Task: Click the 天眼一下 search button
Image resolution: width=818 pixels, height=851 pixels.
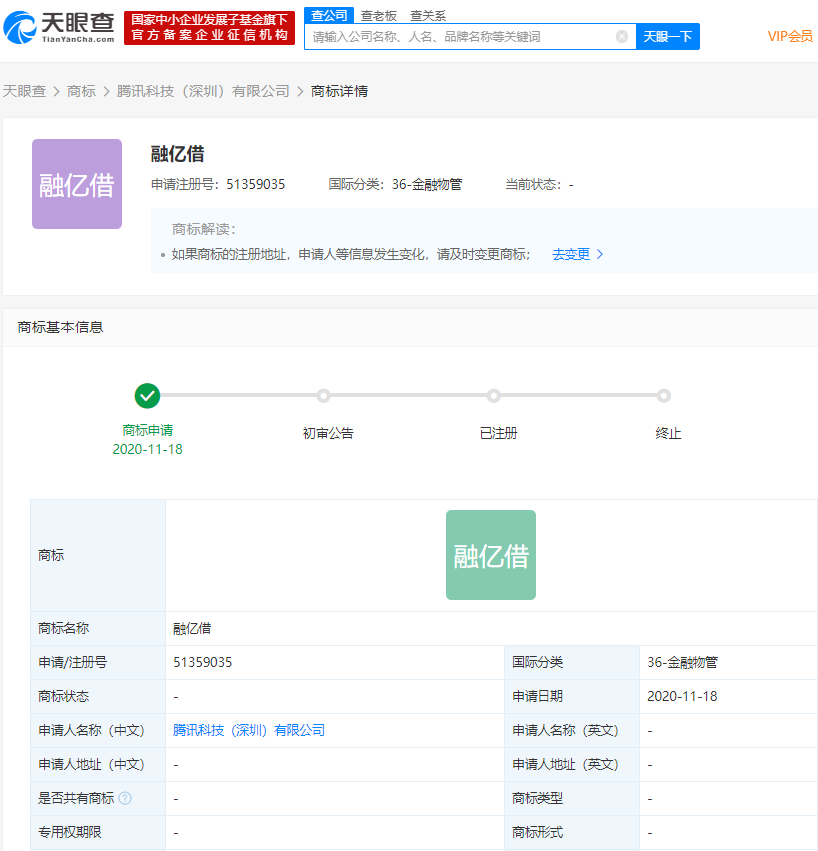Action: [667, 36]
